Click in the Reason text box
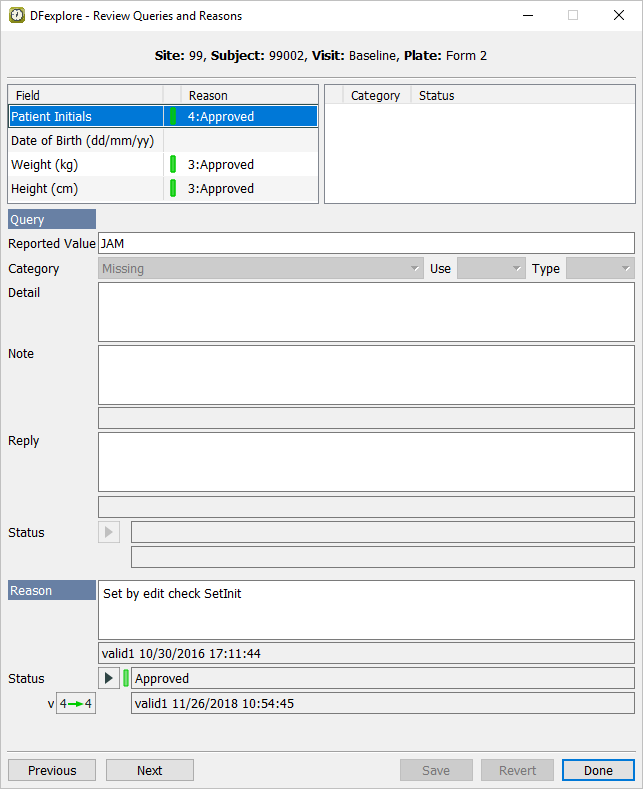Viewport: 643px width, 789px height. tap(366, 610)
